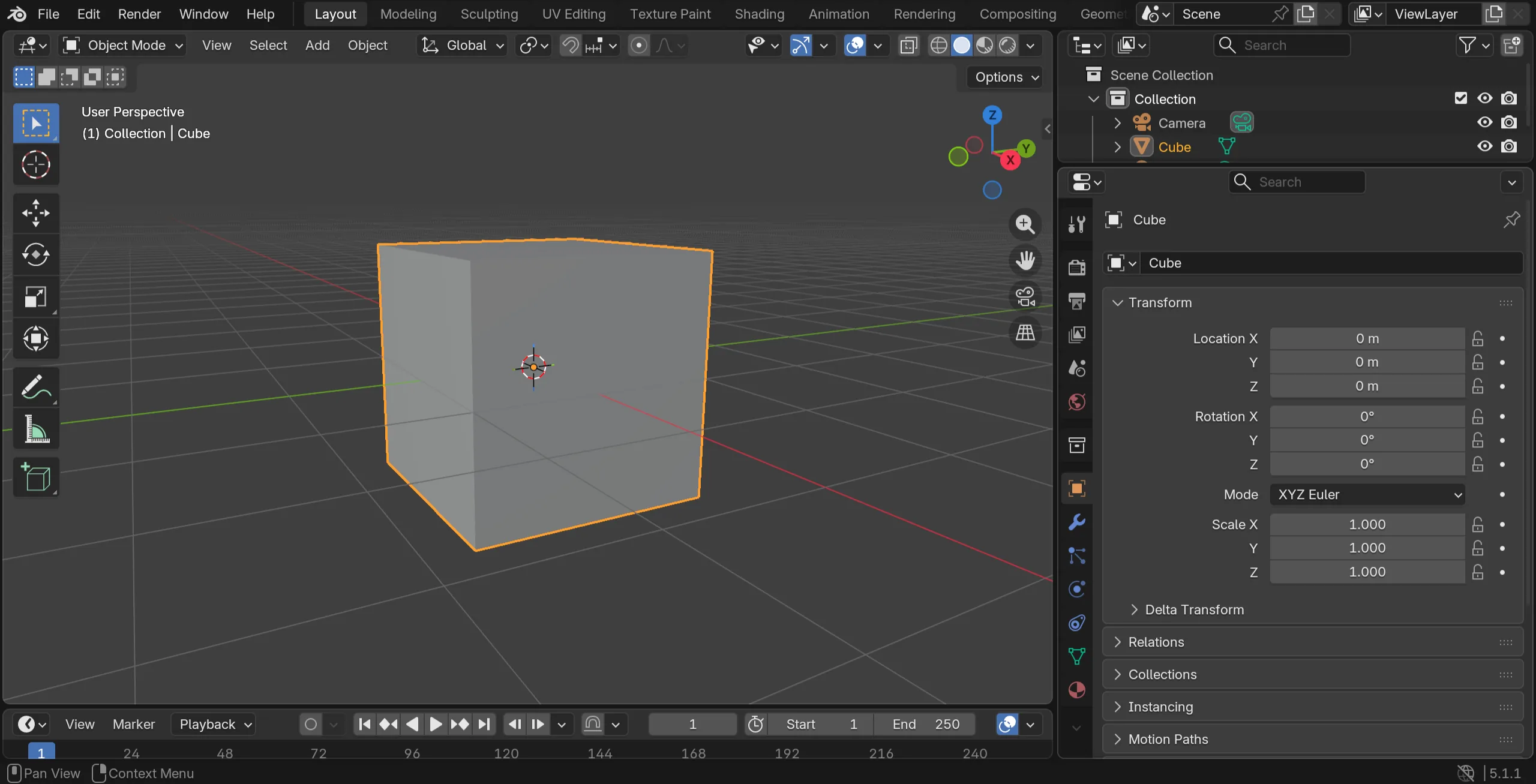This screenshot has width=1536, height=784.
Task: Open the Tool properties tab
Action: tap(1077, 224)
